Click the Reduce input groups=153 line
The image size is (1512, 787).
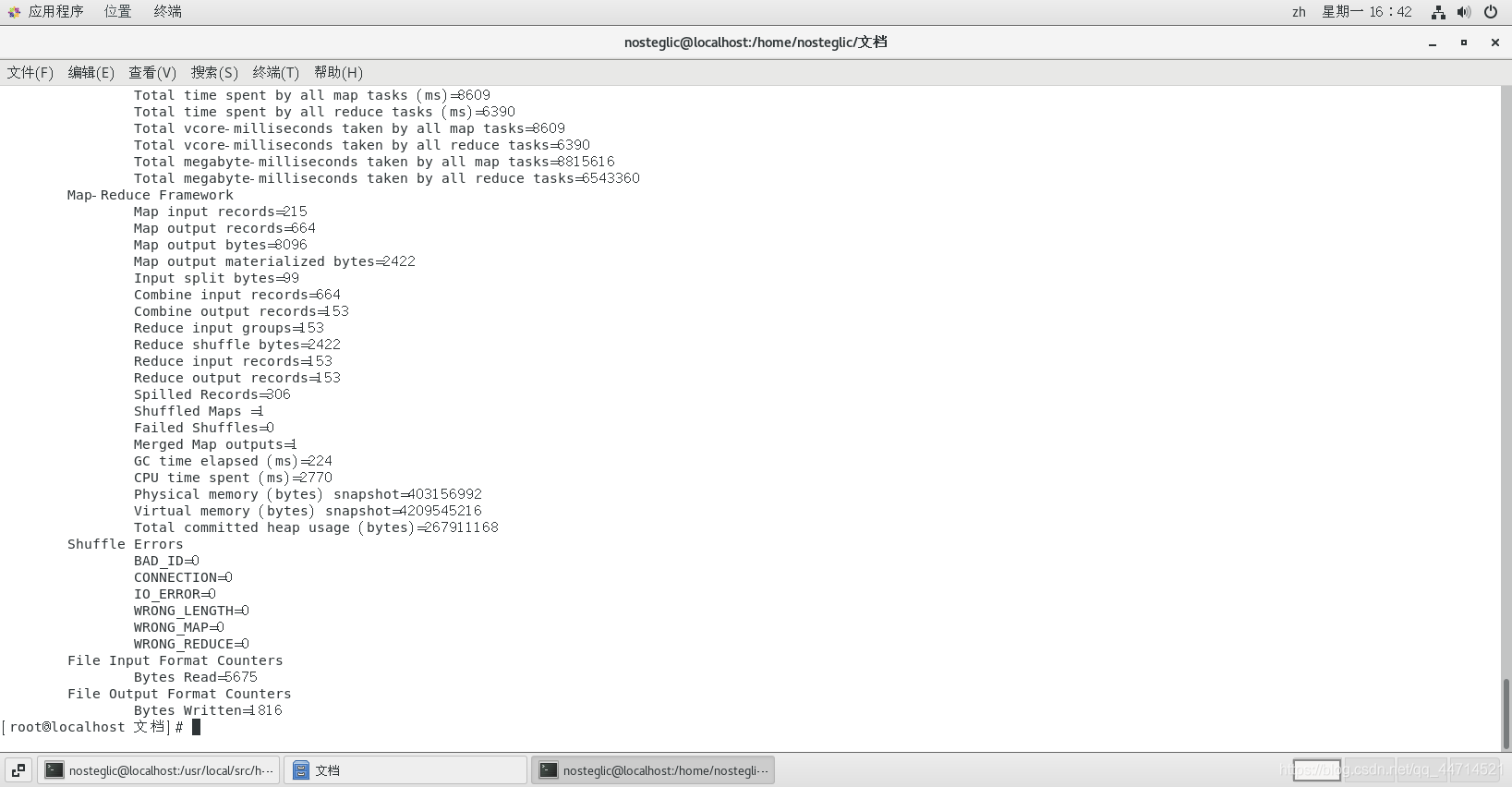click(x=229, y=328)
